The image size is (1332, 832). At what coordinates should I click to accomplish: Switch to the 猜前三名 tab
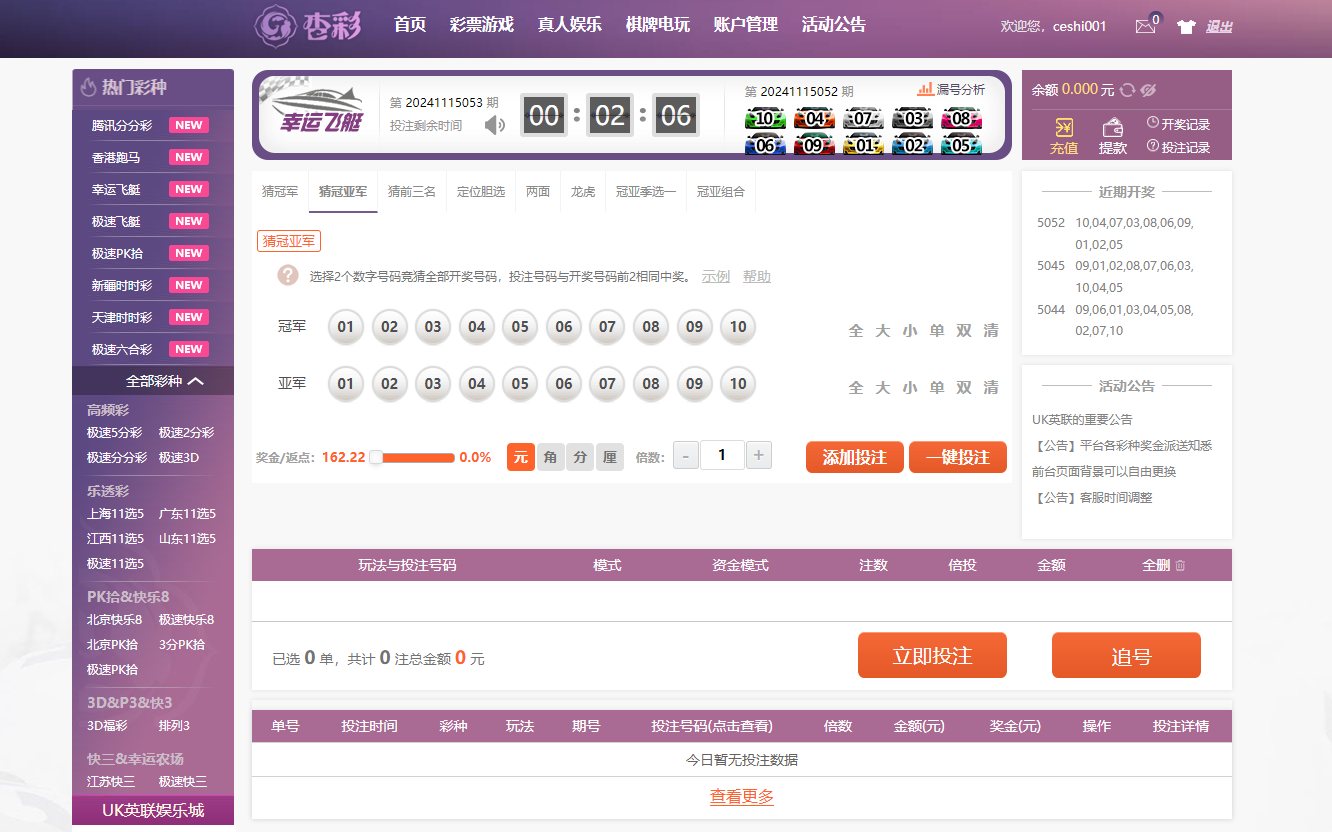(x=411, y=191)
